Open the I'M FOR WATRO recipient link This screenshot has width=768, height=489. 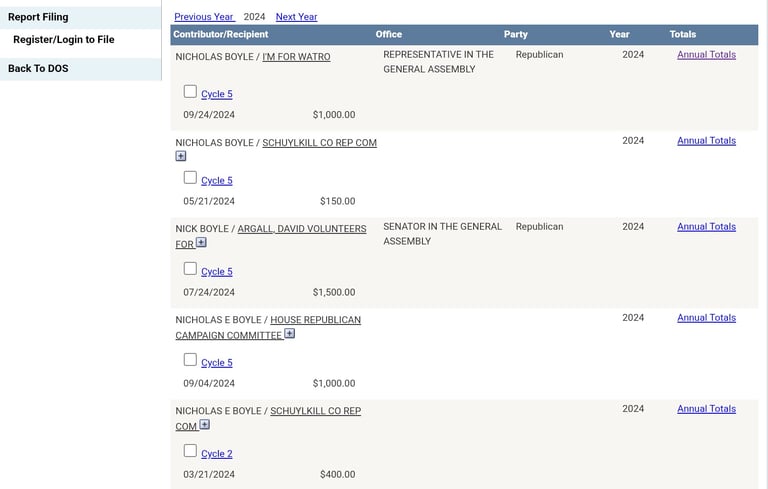296,57
